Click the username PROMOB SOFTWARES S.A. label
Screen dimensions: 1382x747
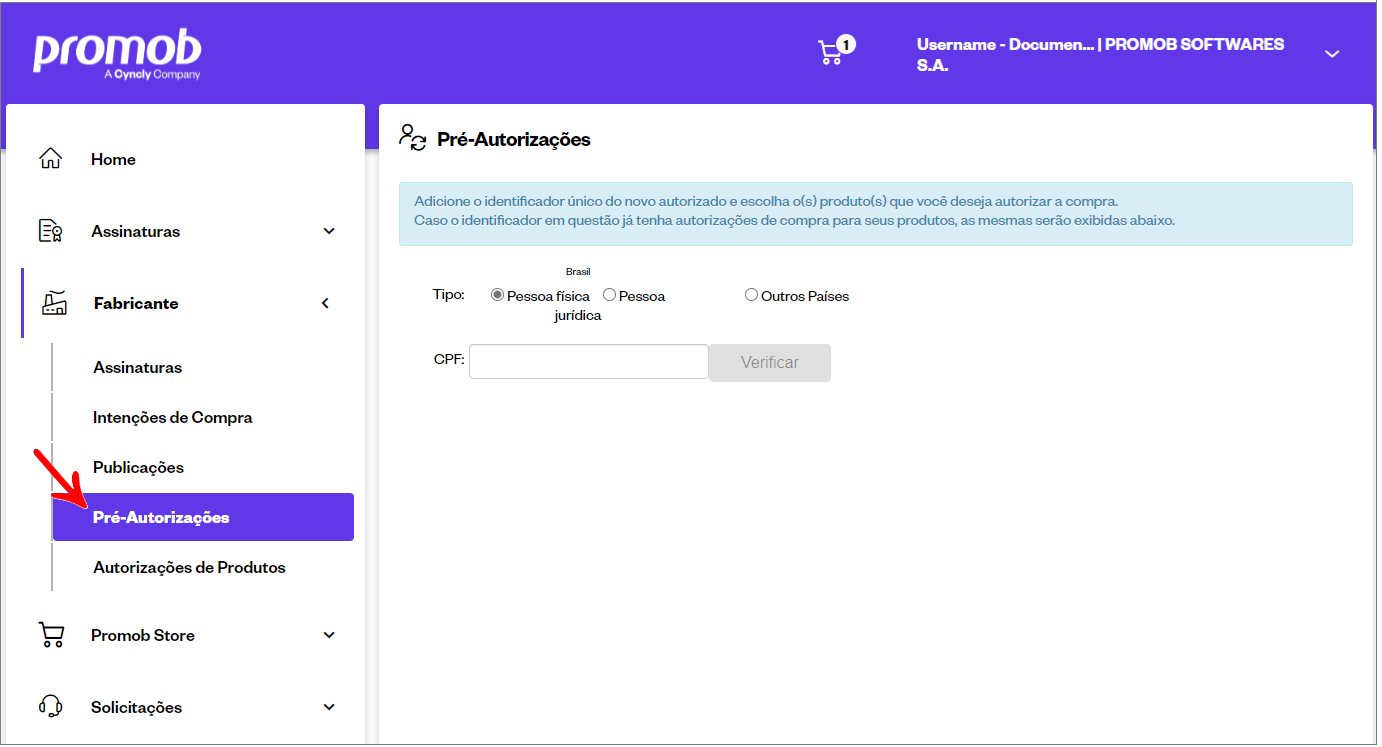(1100, 55)
